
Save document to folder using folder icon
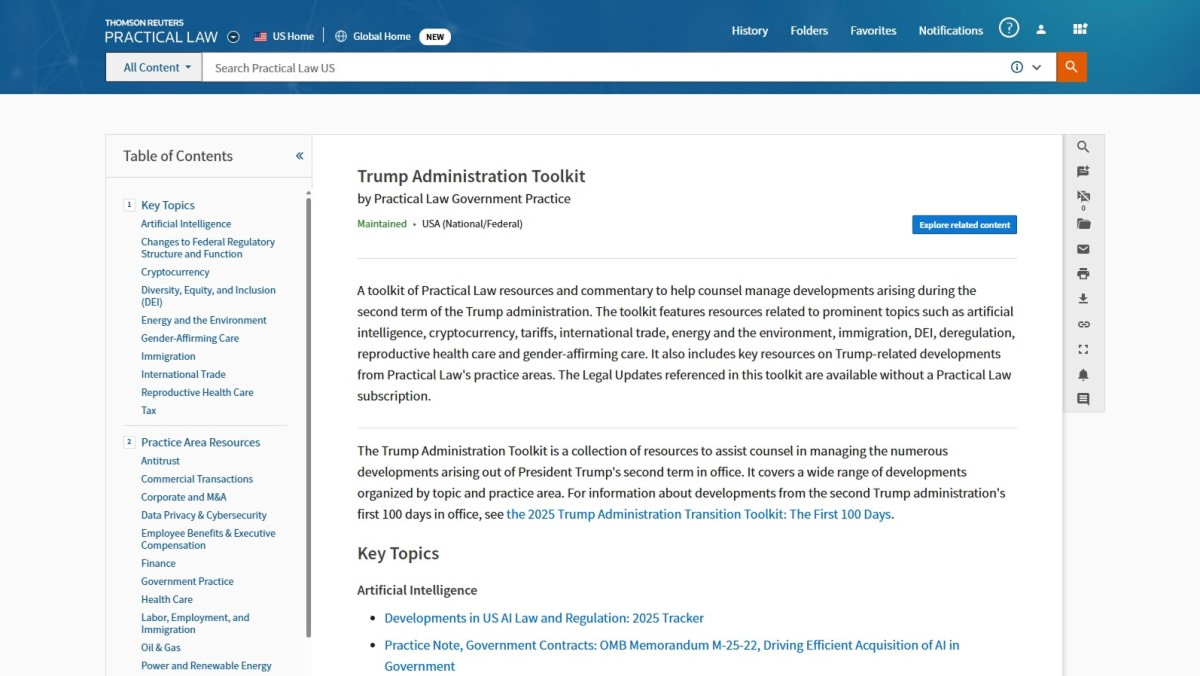[x=1083, y=224]
